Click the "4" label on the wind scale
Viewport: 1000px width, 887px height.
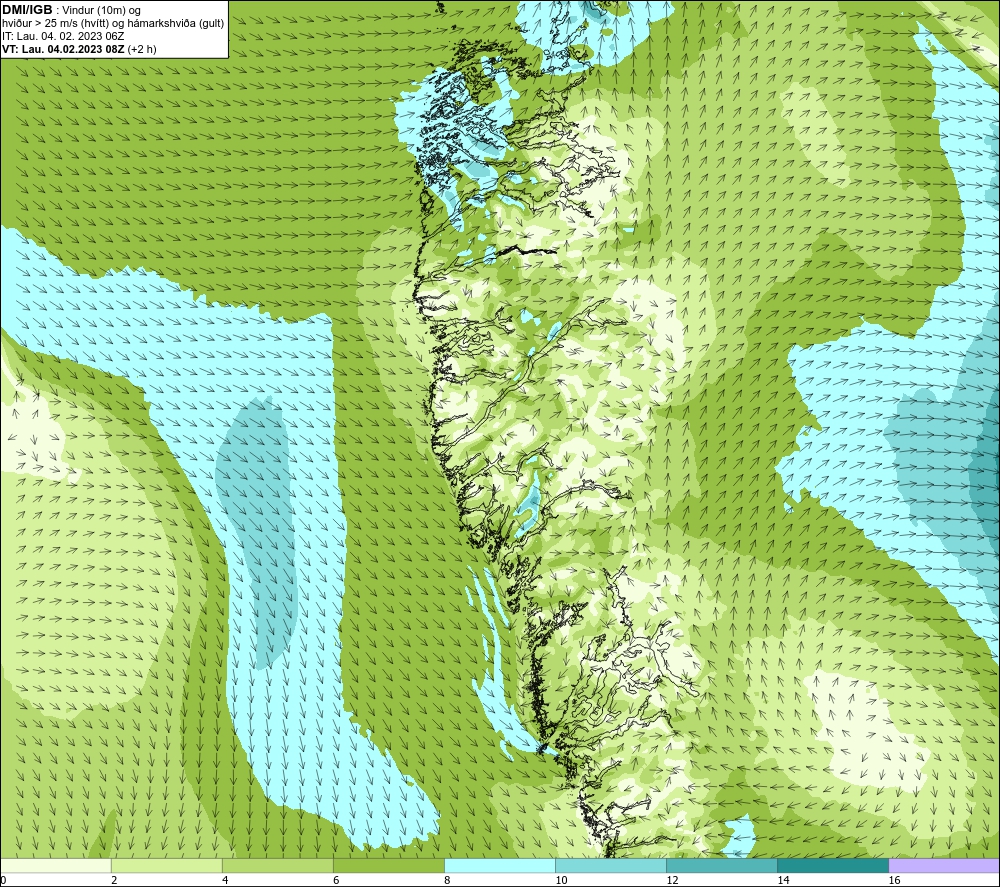pos(225,881)
